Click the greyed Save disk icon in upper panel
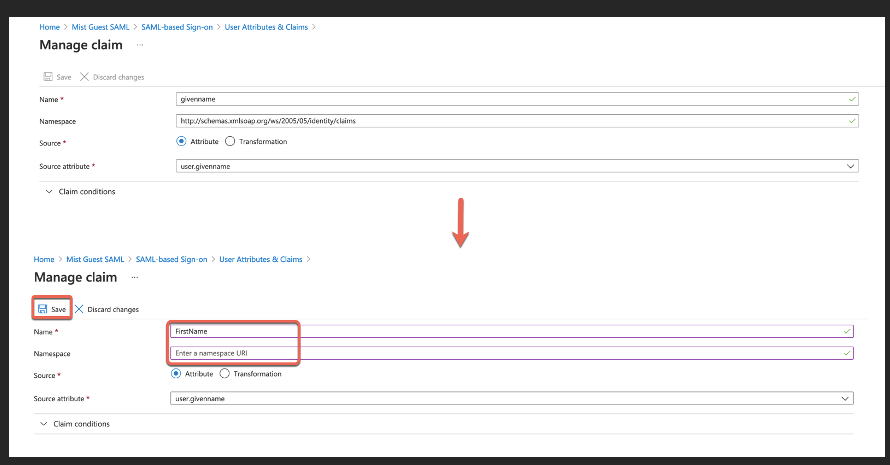Screen dimensions: 890x465 pos(48,76)
